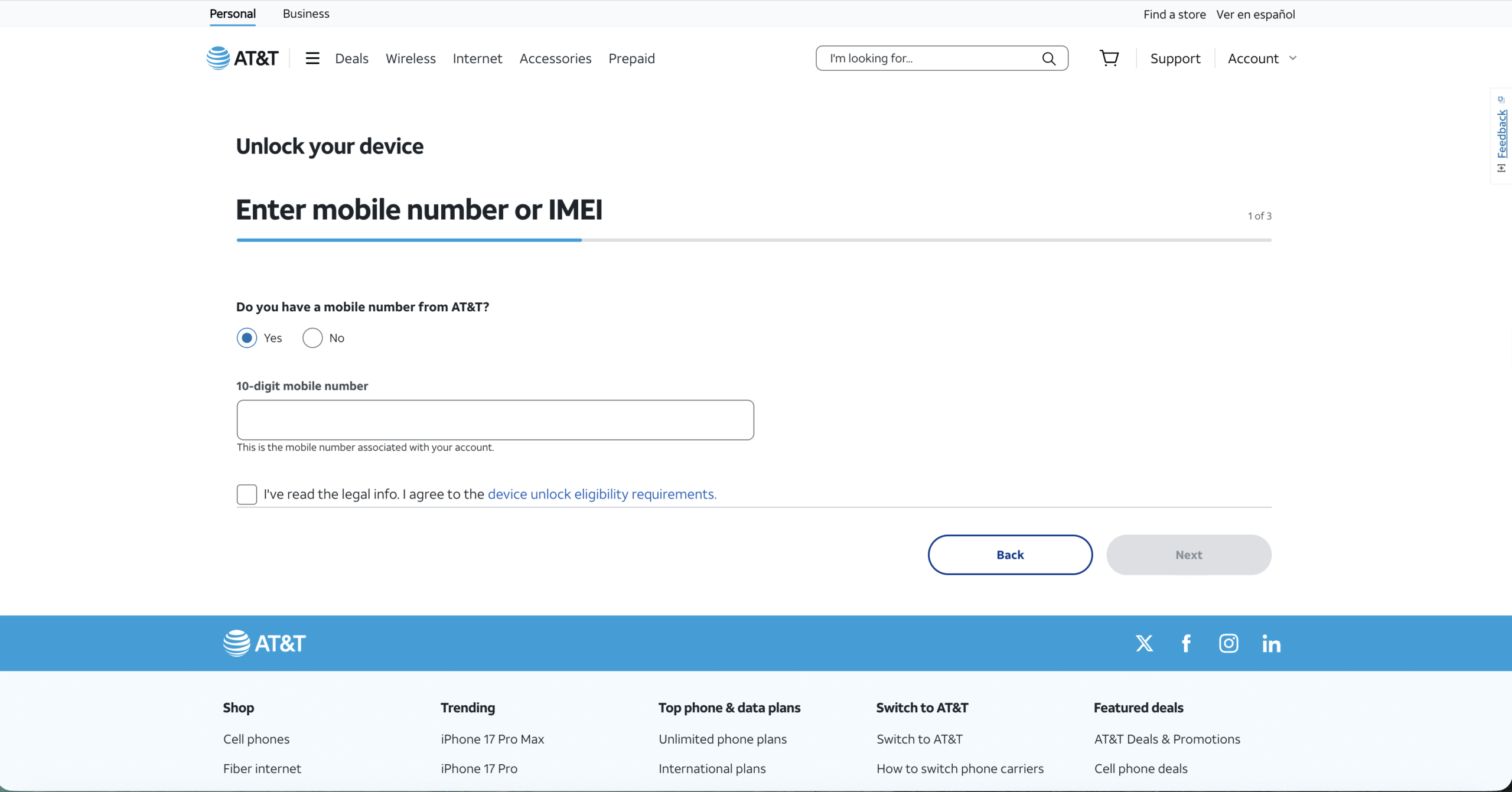Focus the 10-digit mobile number field

tap(495, 420)
